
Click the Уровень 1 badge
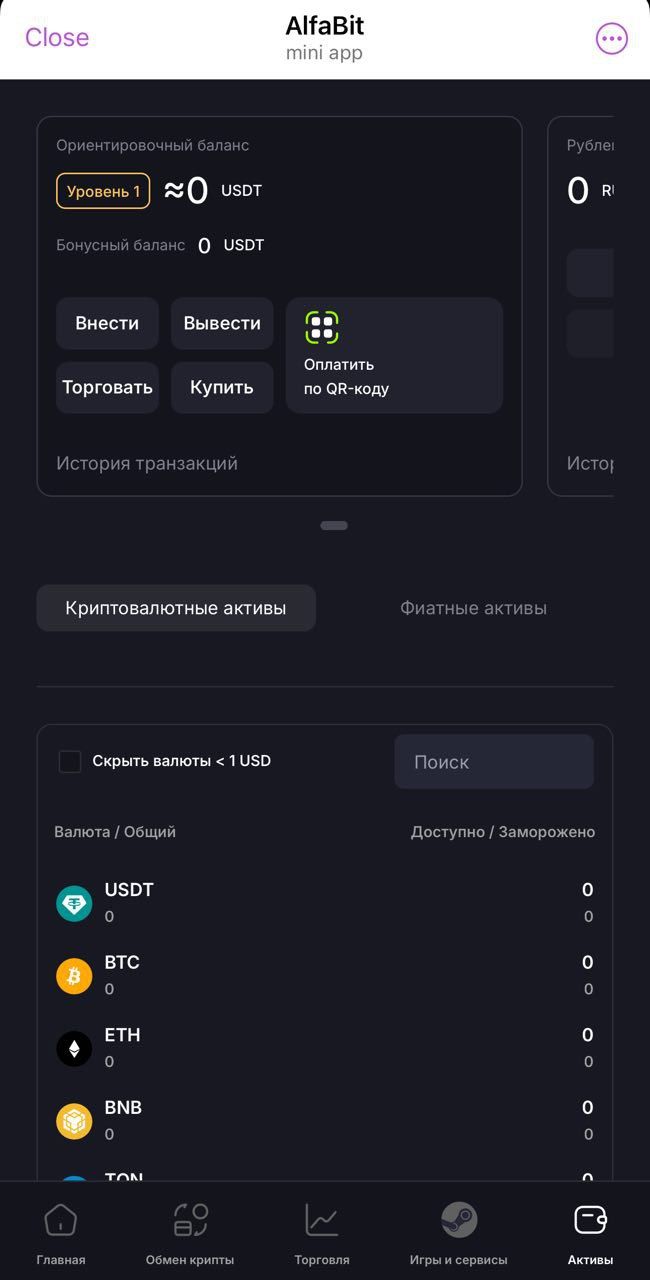point(103,191)
